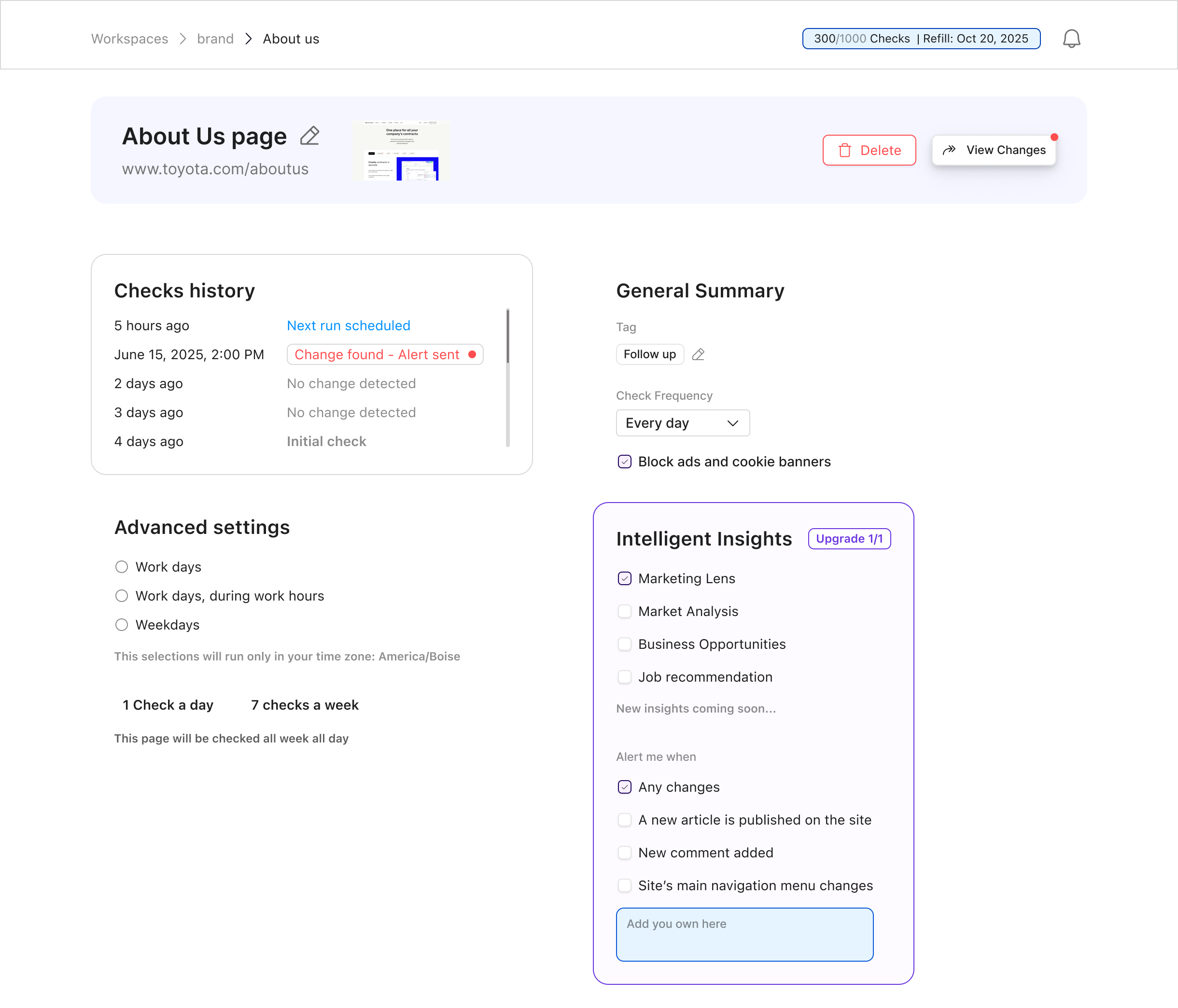
Task: Disable Block ads and cookie banners
Action: click(624, 462)
